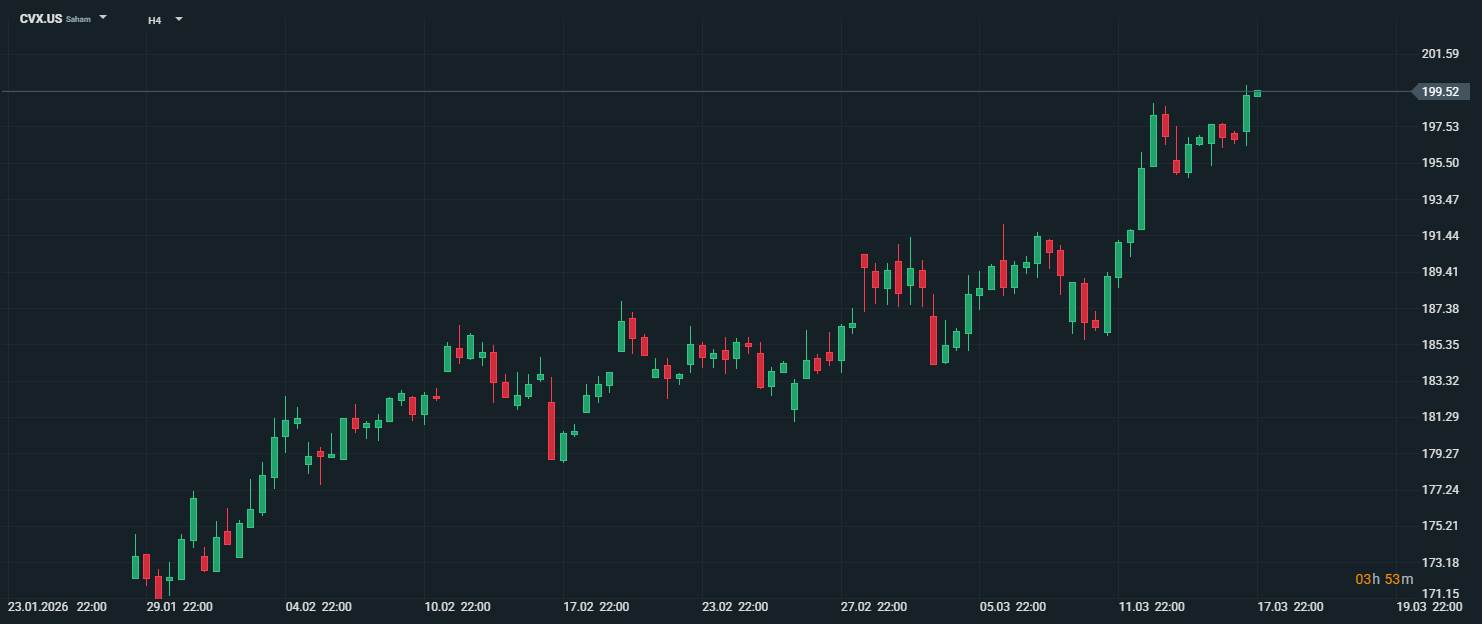Click the 10.02 22:00 time label
Screen dimensions: 1482x624
point(457,607)
